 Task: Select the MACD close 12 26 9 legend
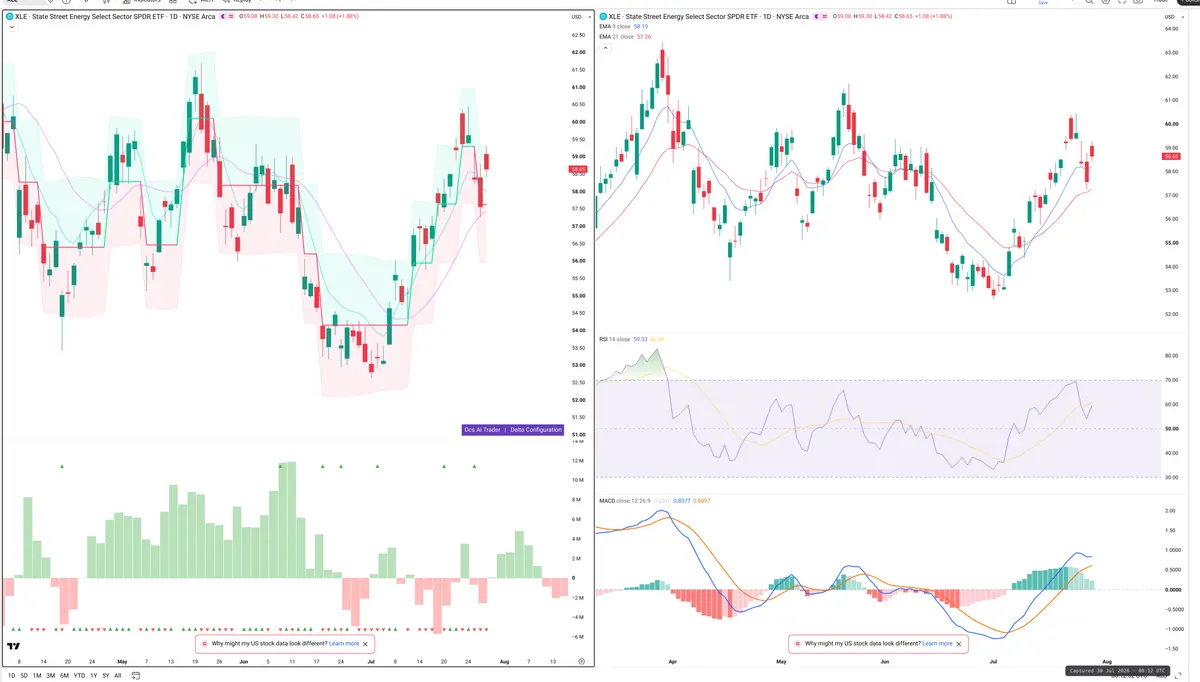(x=625, y=500)
